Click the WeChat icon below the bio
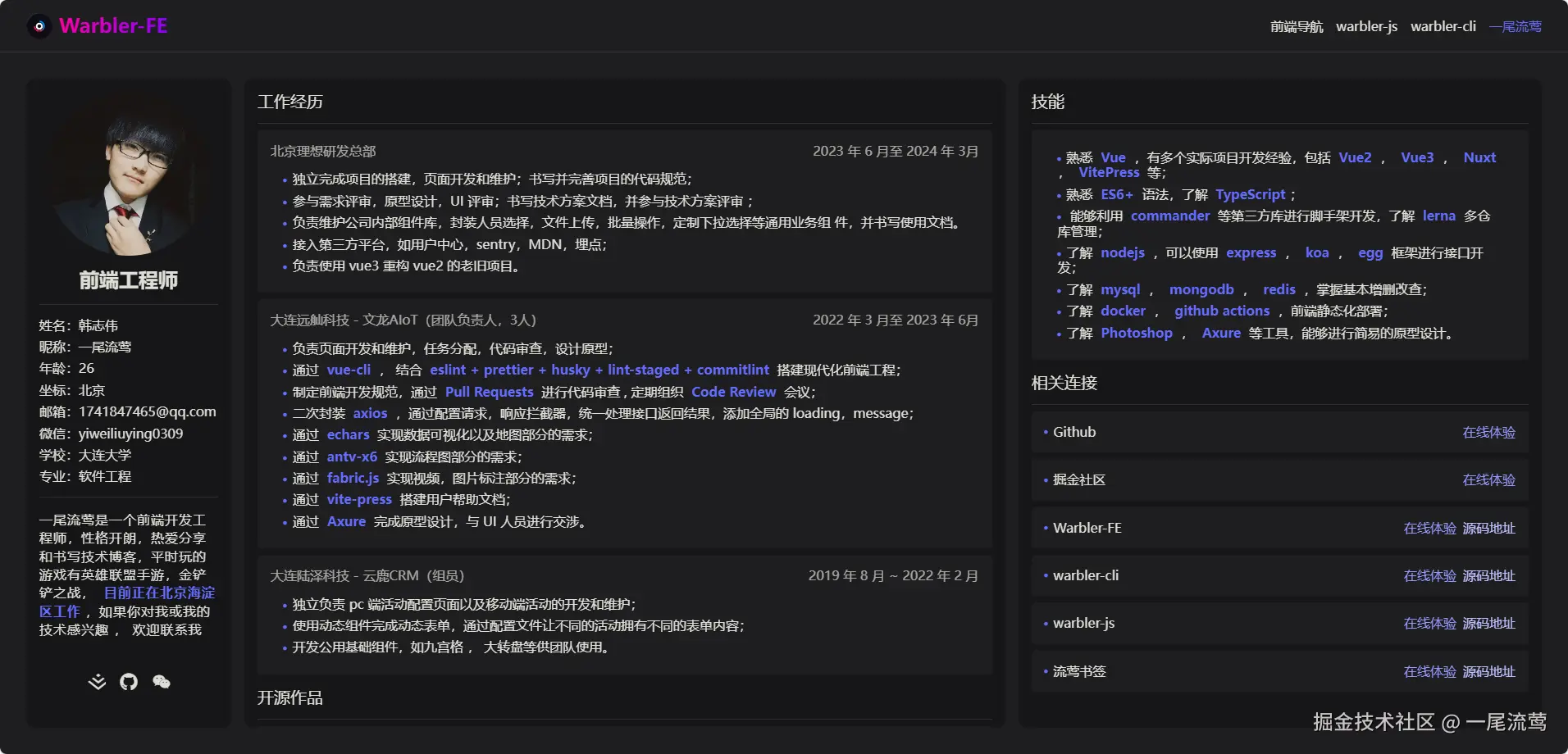This screenshot has width=1568, height=754. click(x=162, y=682)
